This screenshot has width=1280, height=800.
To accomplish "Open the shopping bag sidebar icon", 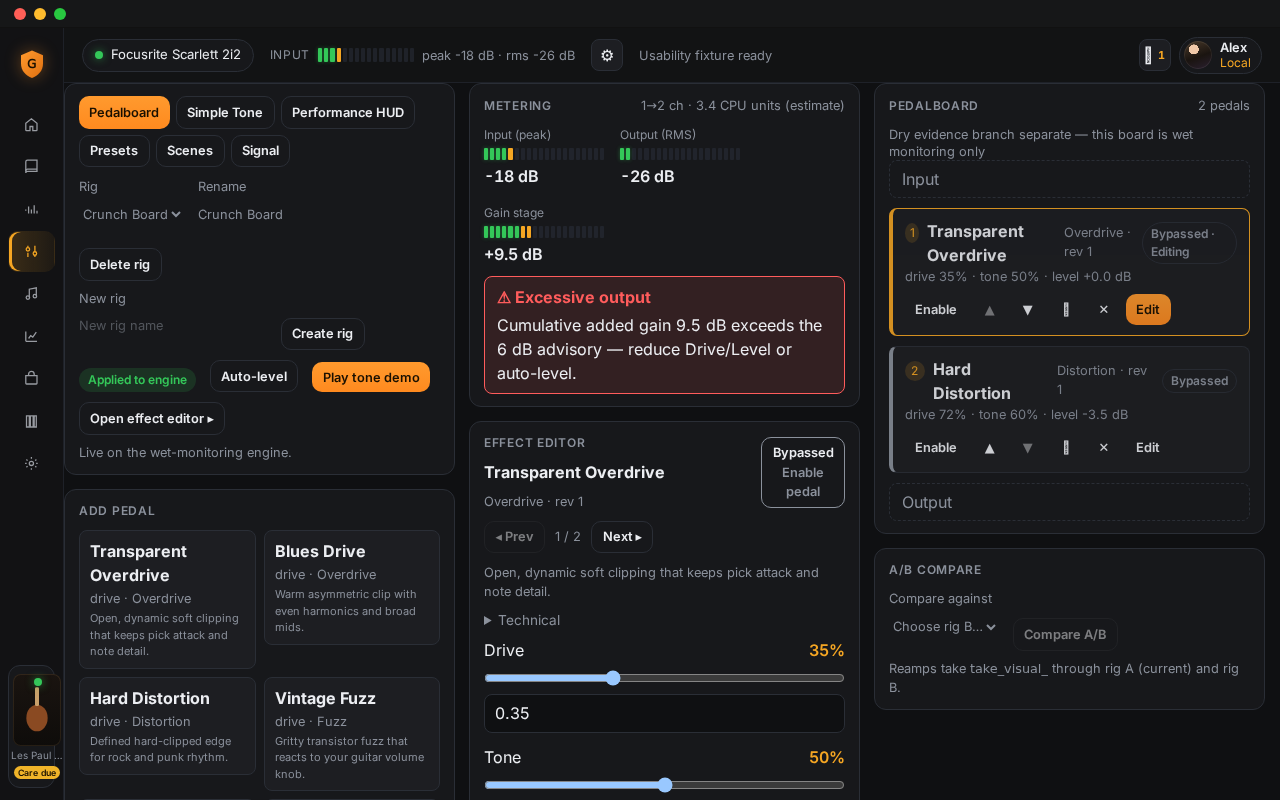I will (x=31, y=378).
